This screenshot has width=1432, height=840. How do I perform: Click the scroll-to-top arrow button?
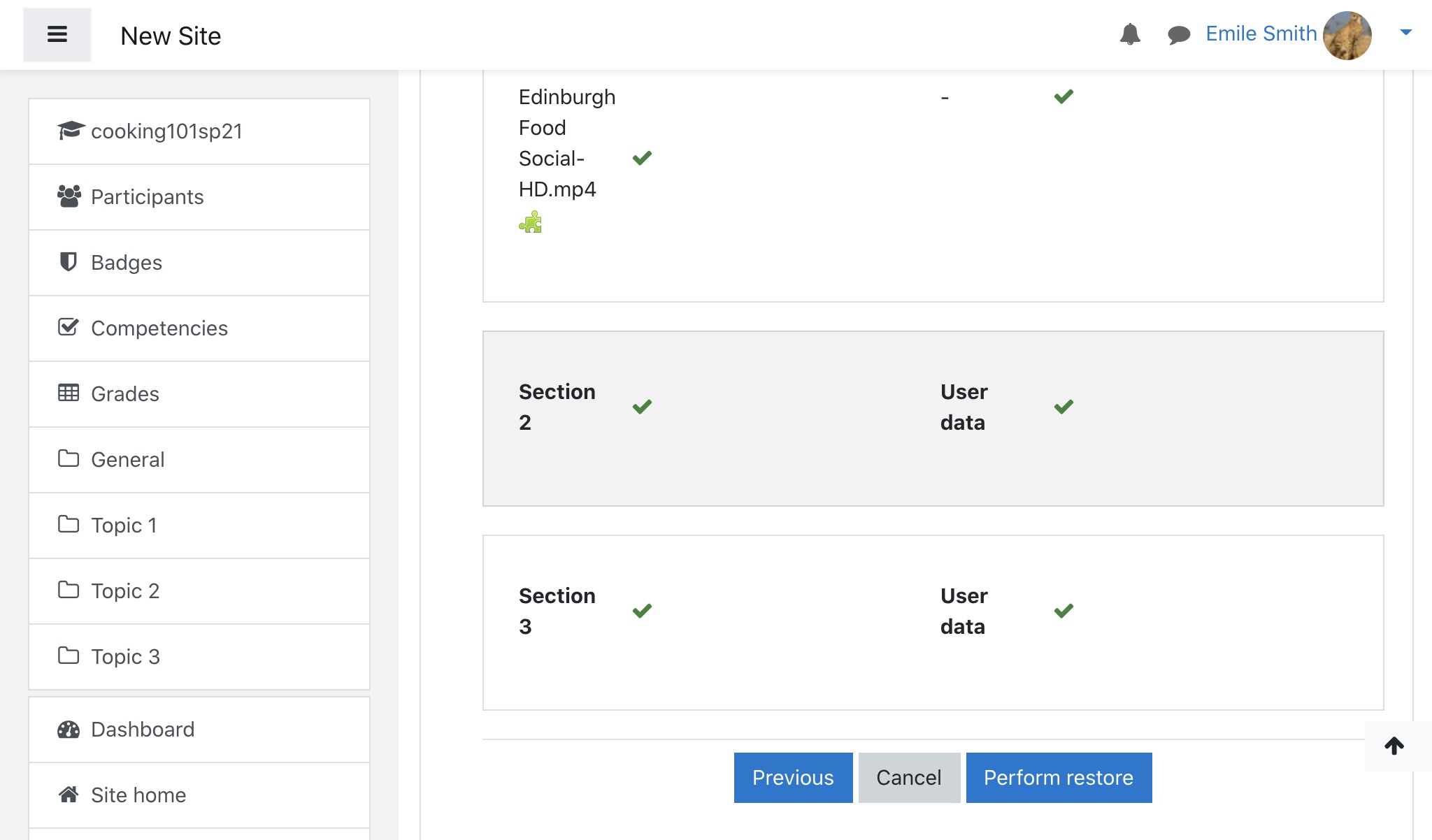pyautogui.click(x=1394, y=746)
